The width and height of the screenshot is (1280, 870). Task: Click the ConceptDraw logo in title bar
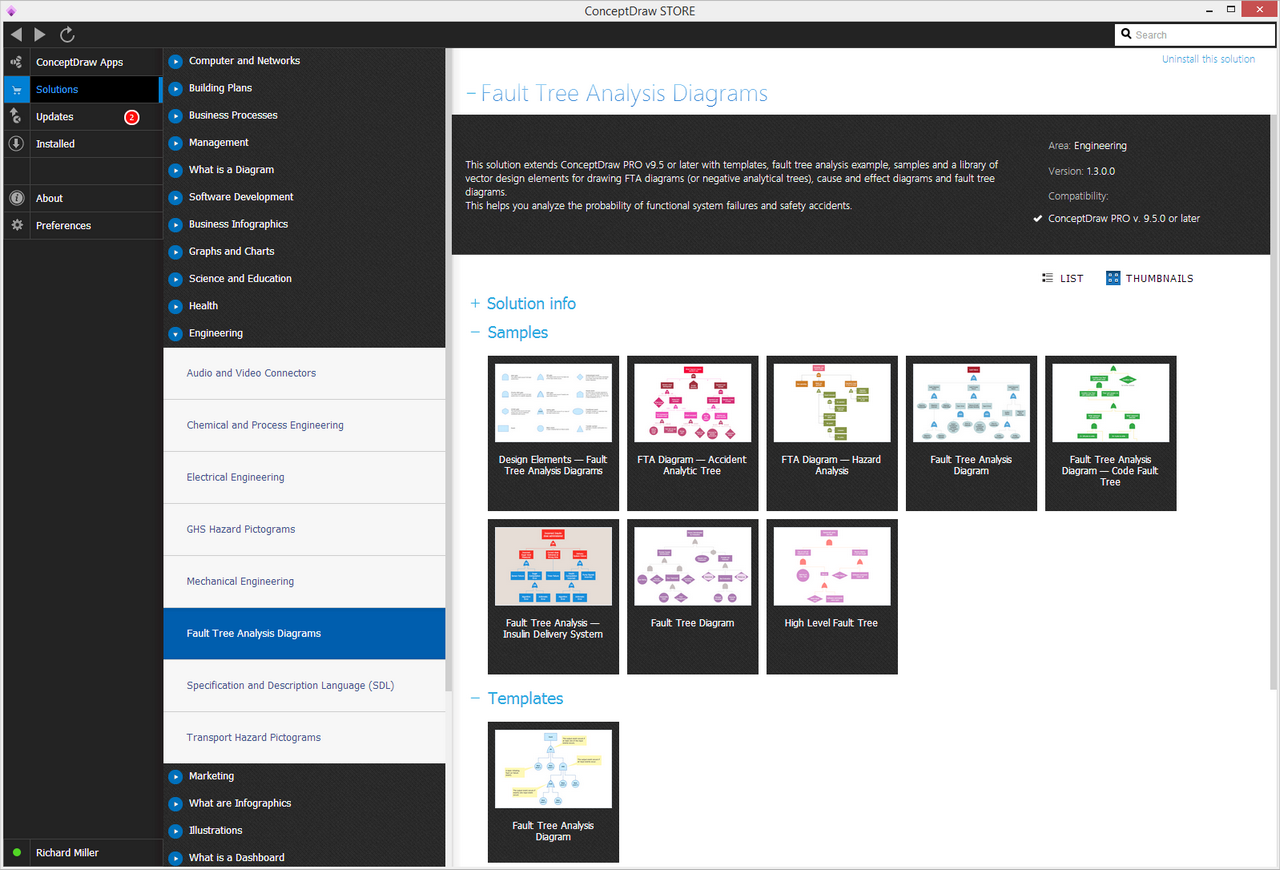tap(11, 11)
